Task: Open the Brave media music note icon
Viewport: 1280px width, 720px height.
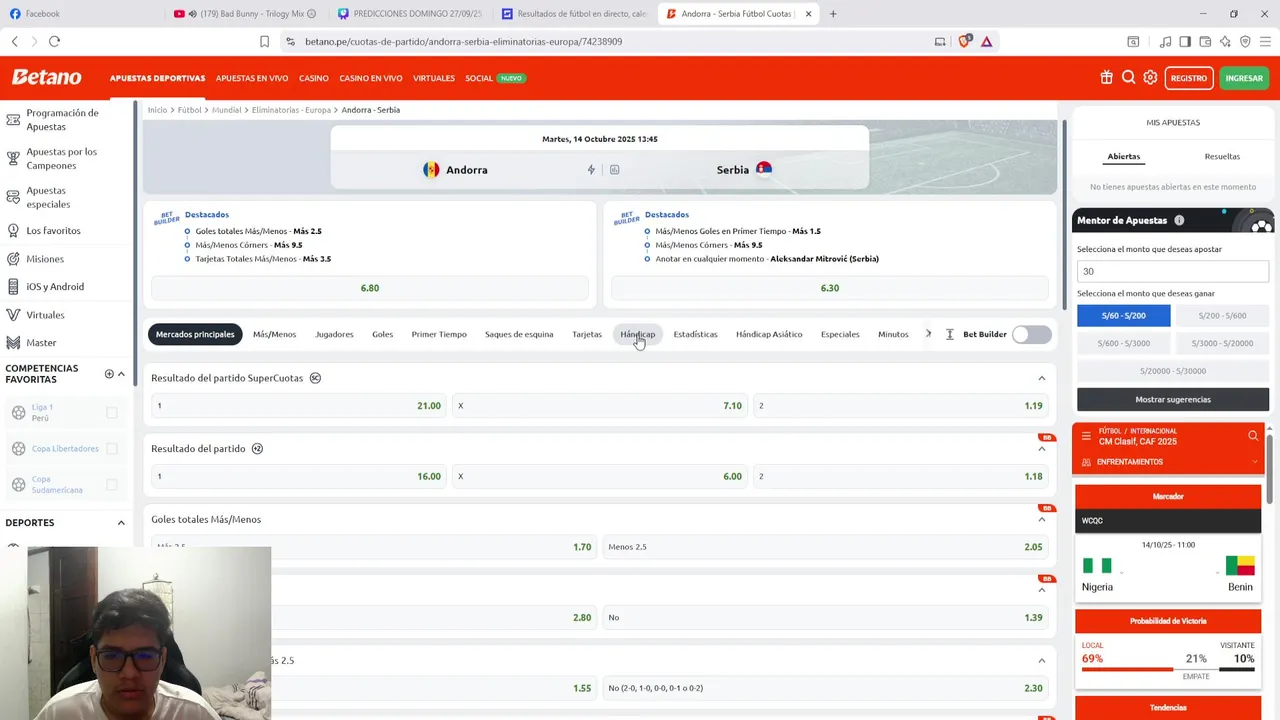Action: [x=1165, y=41]
